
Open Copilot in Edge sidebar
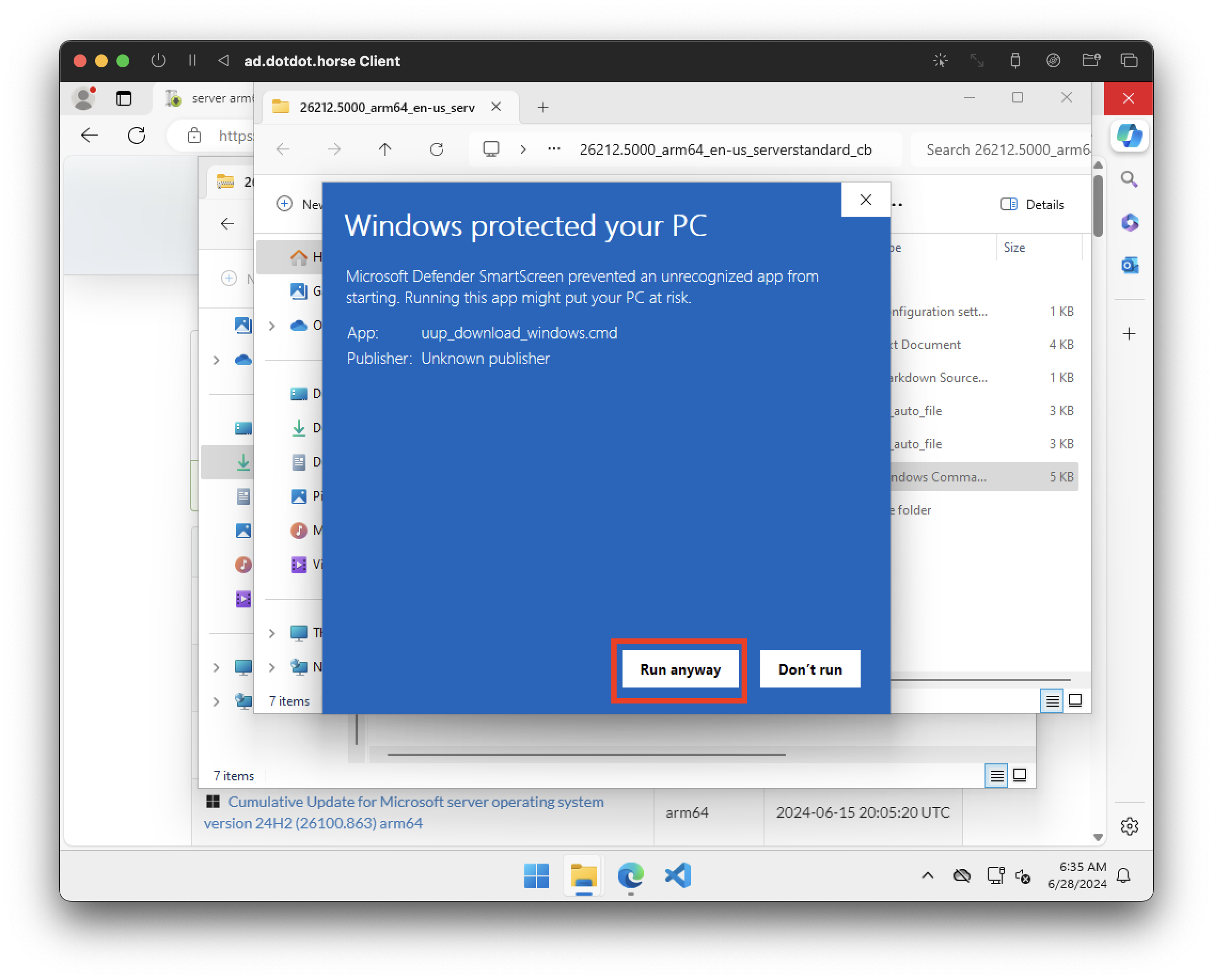(1129, 136)
